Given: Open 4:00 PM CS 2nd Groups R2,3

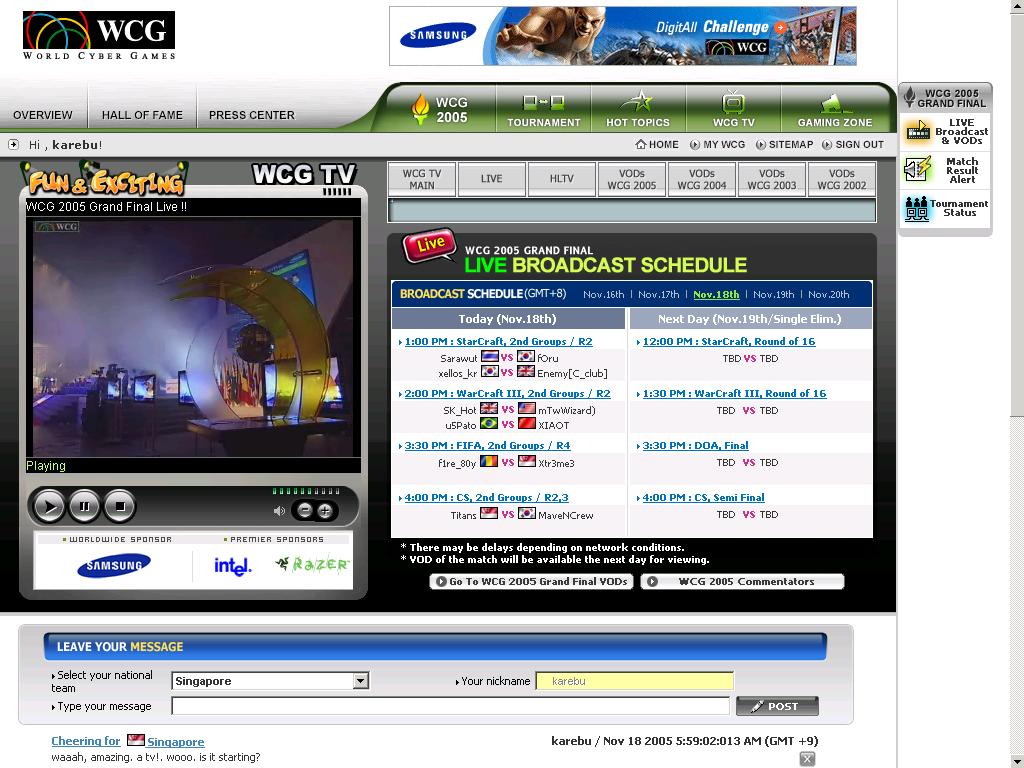Looking at the screenshot, I should point(487,498).
